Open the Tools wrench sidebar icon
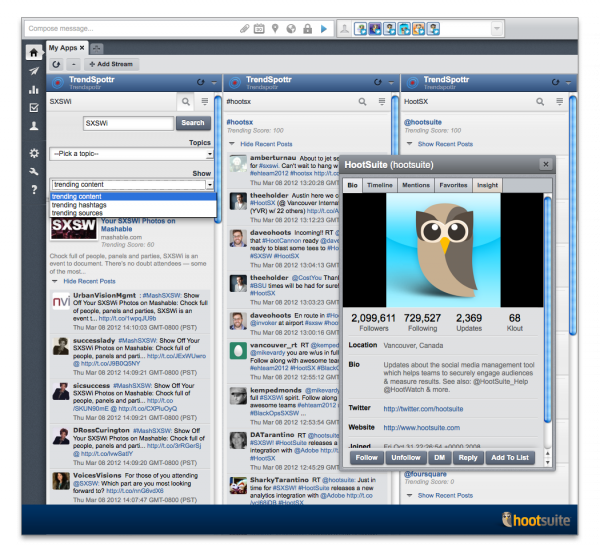Screen dimensions: 600x557 click(x=34, y=171)
